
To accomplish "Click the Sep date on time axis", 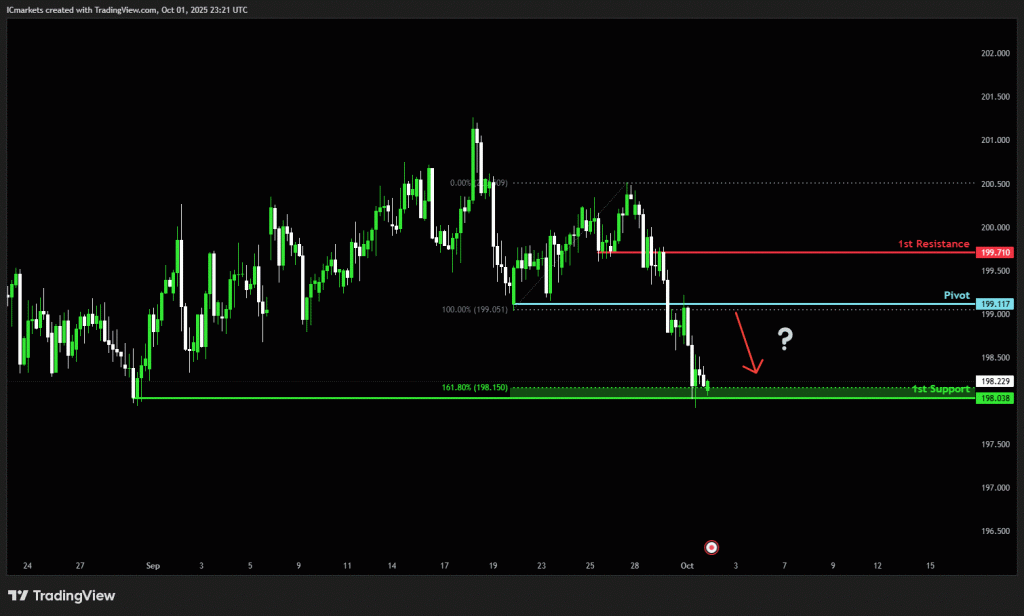I will tap(152, 566).
